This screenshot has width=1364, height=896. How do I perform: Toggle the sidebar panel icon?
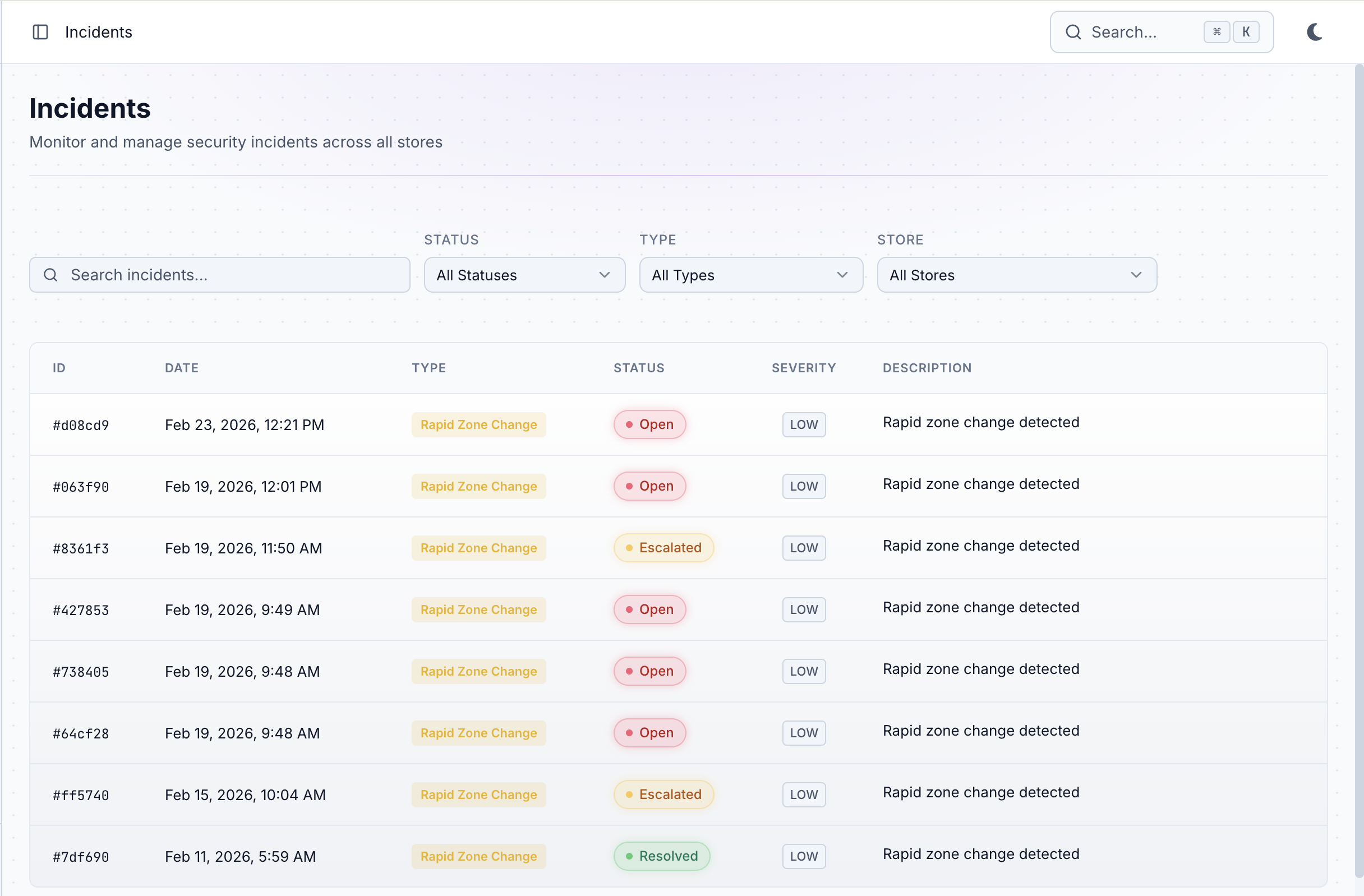[40, 32]
